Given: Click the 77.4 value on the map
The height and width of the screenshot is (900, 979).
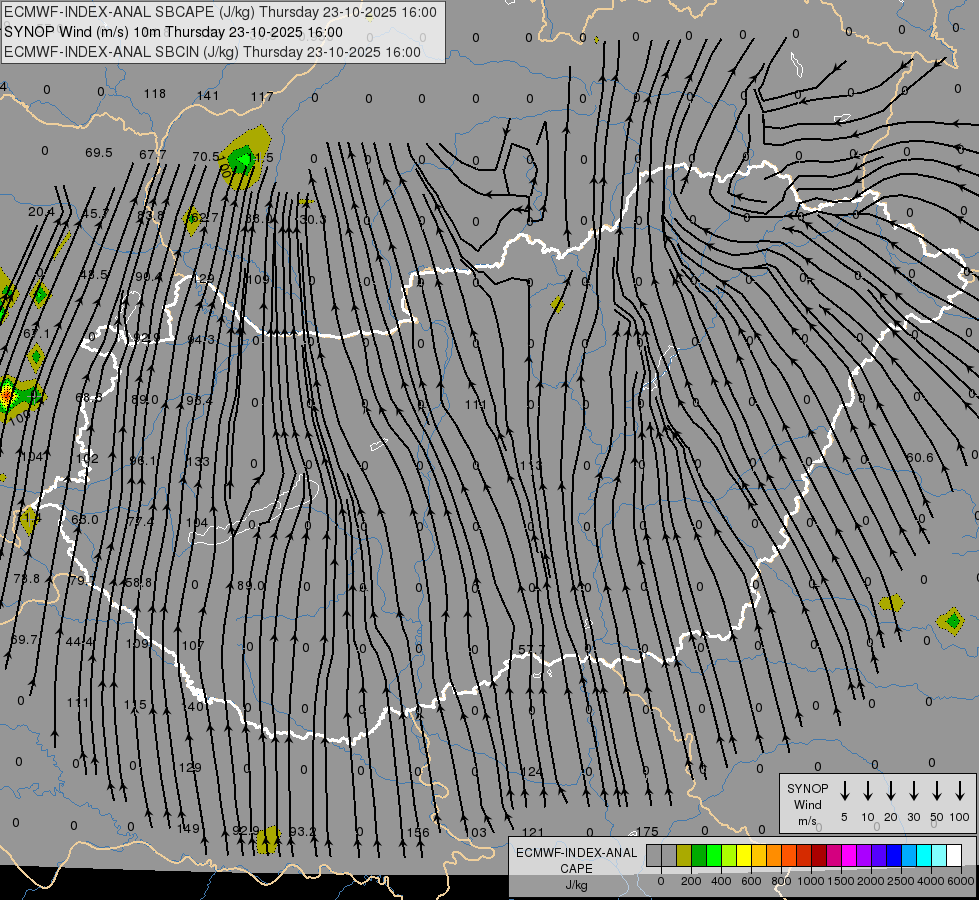Looking at the screenshot, I should pyautogui.click(x=140, y=521).
